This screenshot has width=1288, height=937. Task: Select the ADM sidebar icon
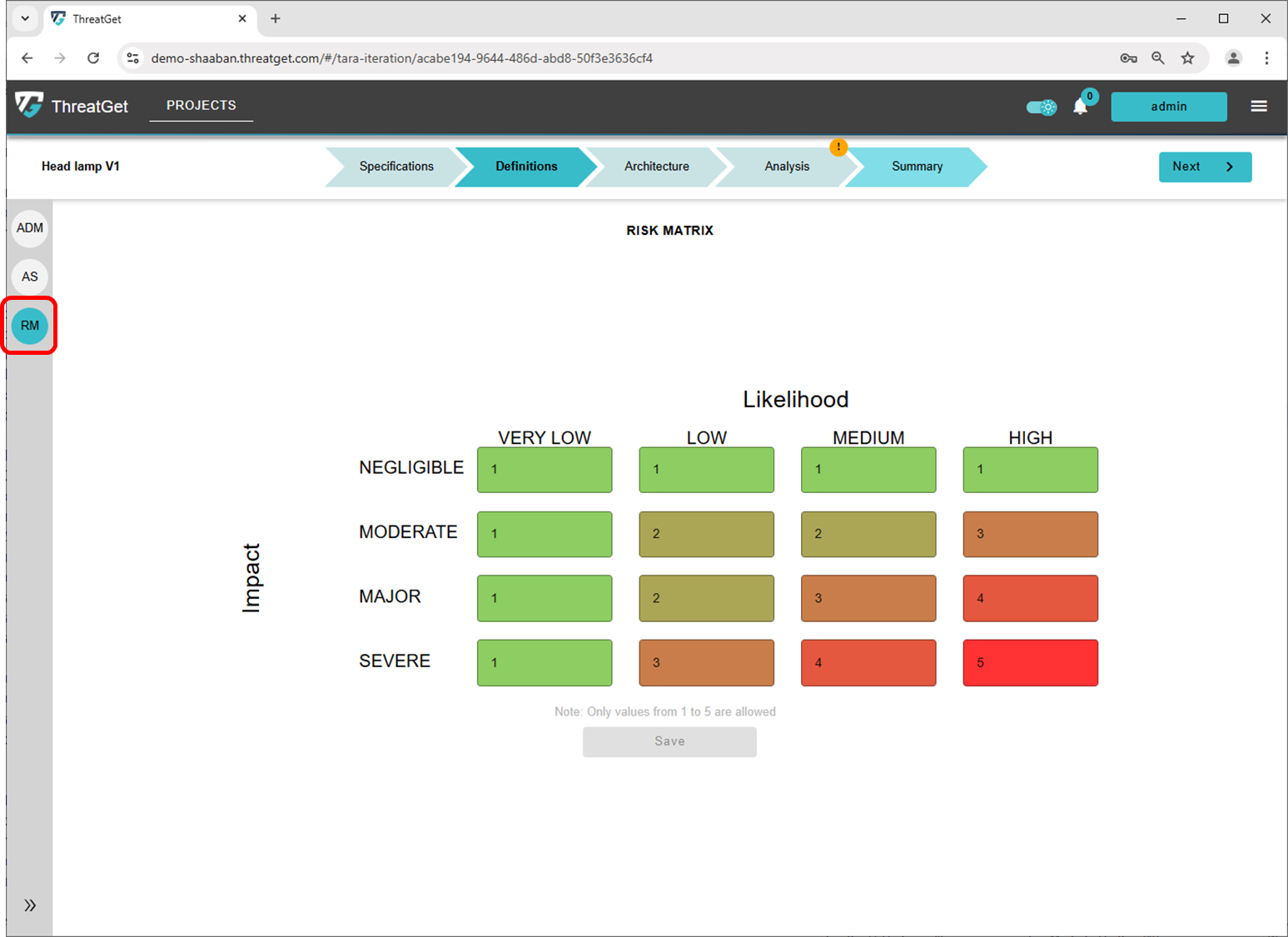tap(29, 227)
